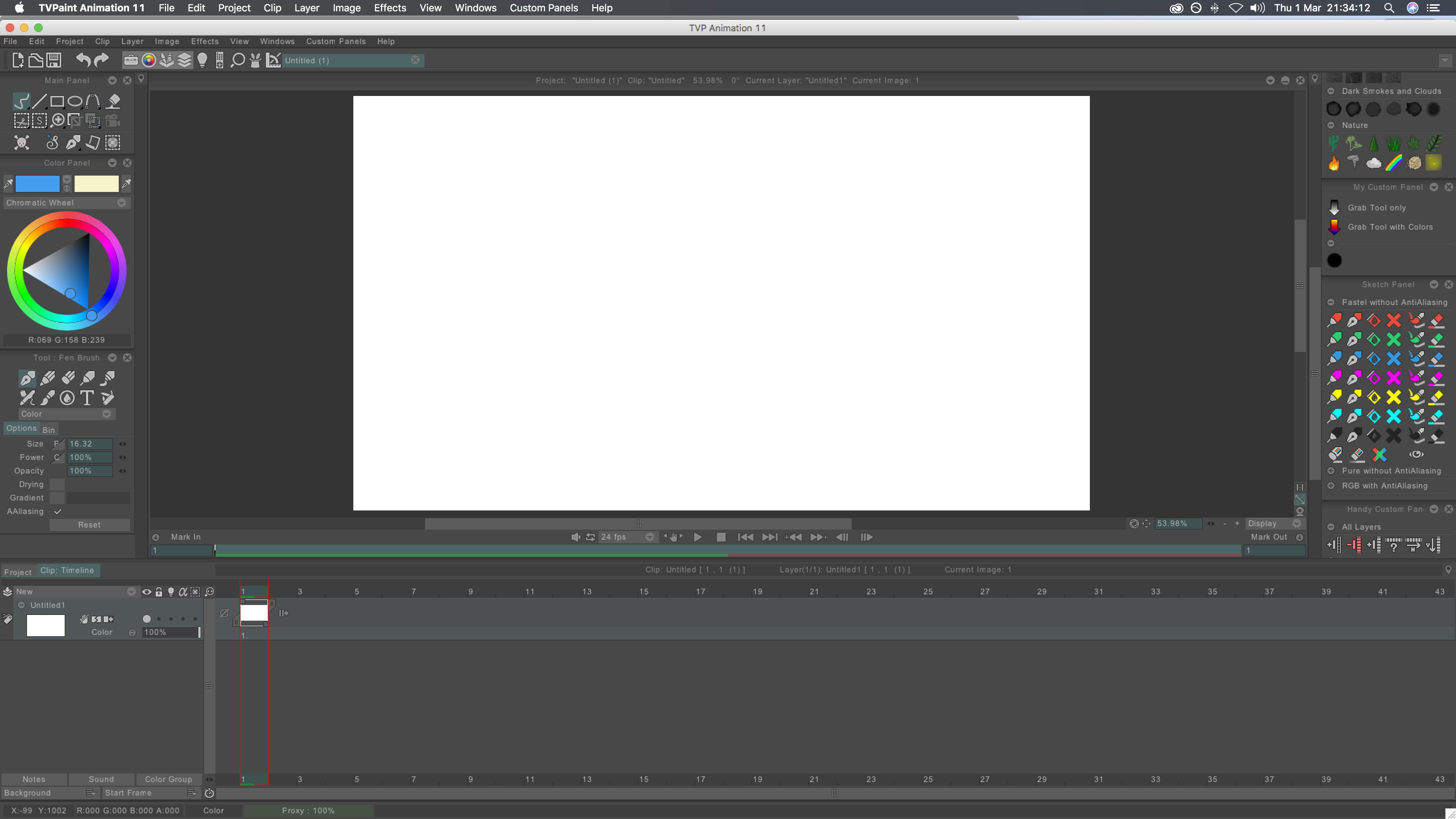
Task: Collapse the Dark Smokes and Clouds section
Action: pos(1331,91)
